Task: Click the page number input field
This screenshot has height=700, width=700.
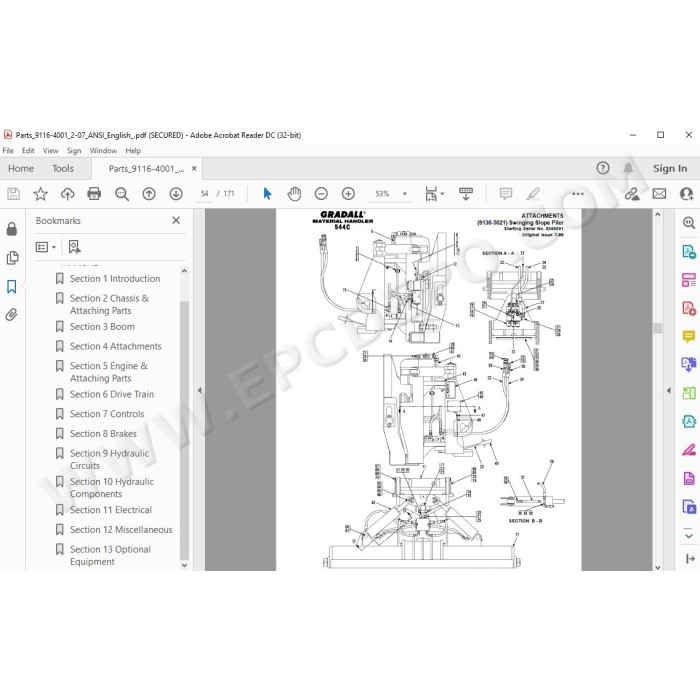Action: point(204,194)
